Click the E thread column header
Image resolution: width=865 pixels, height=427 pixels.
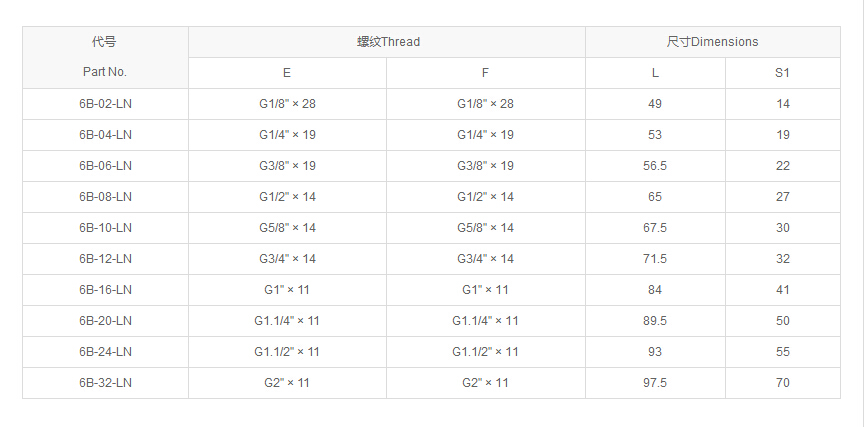[287, 73]
